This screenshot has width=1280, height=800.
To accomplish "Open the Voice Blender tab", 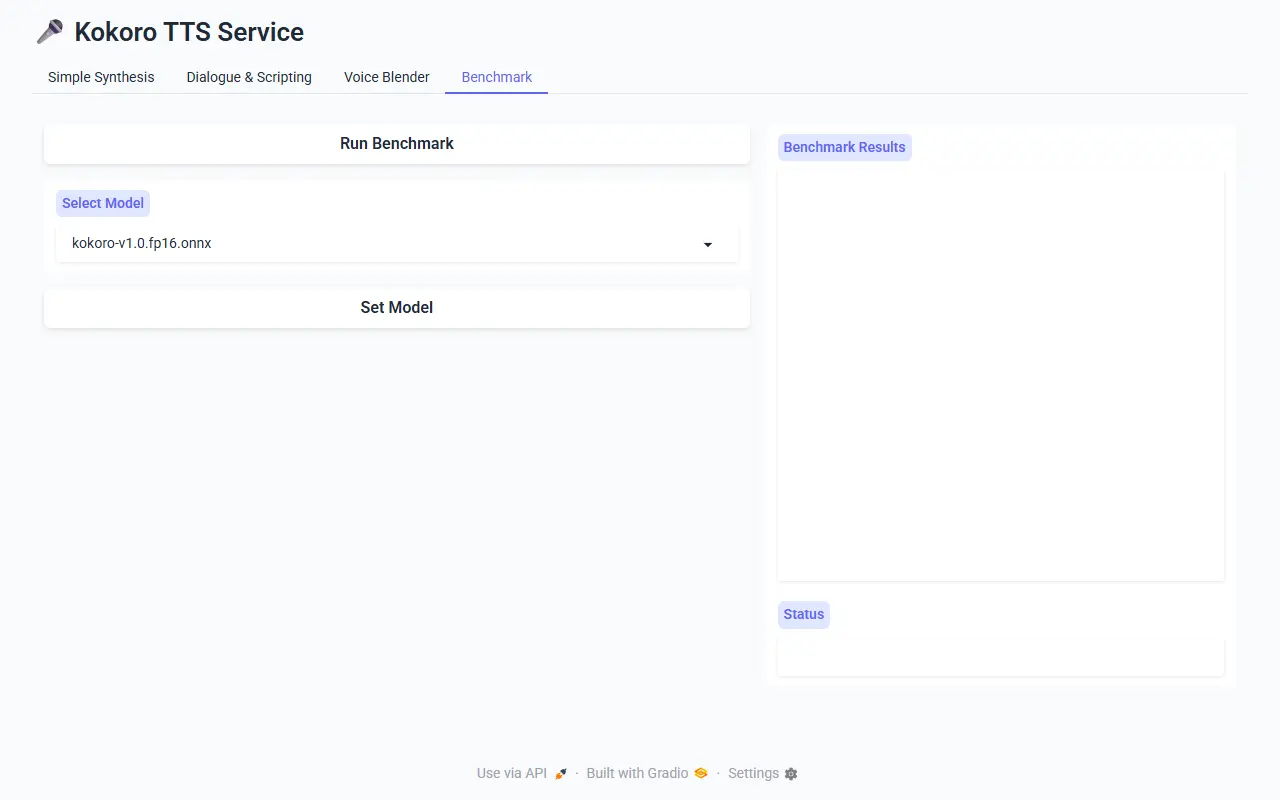I will pyautogui.click(x=386, y=77).
